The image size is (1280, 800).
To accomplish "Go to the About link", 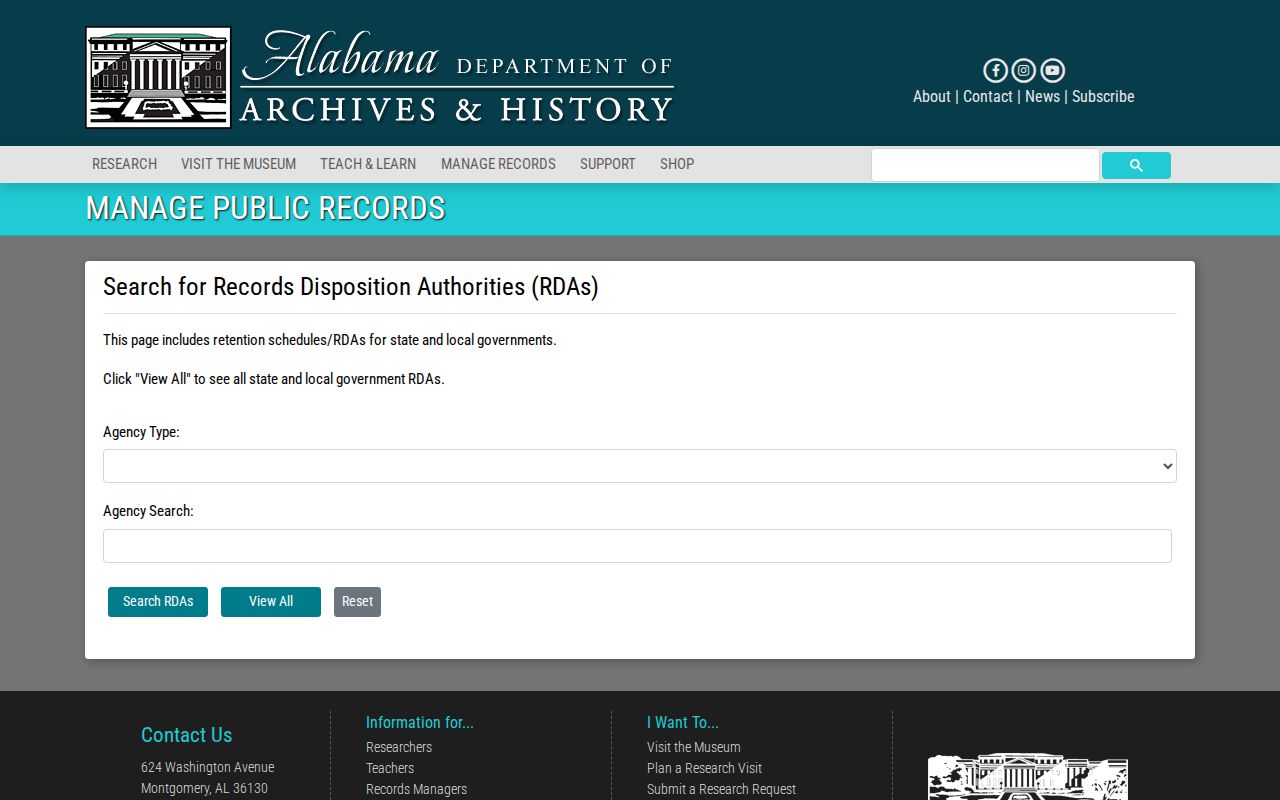I will coord(932,97).
